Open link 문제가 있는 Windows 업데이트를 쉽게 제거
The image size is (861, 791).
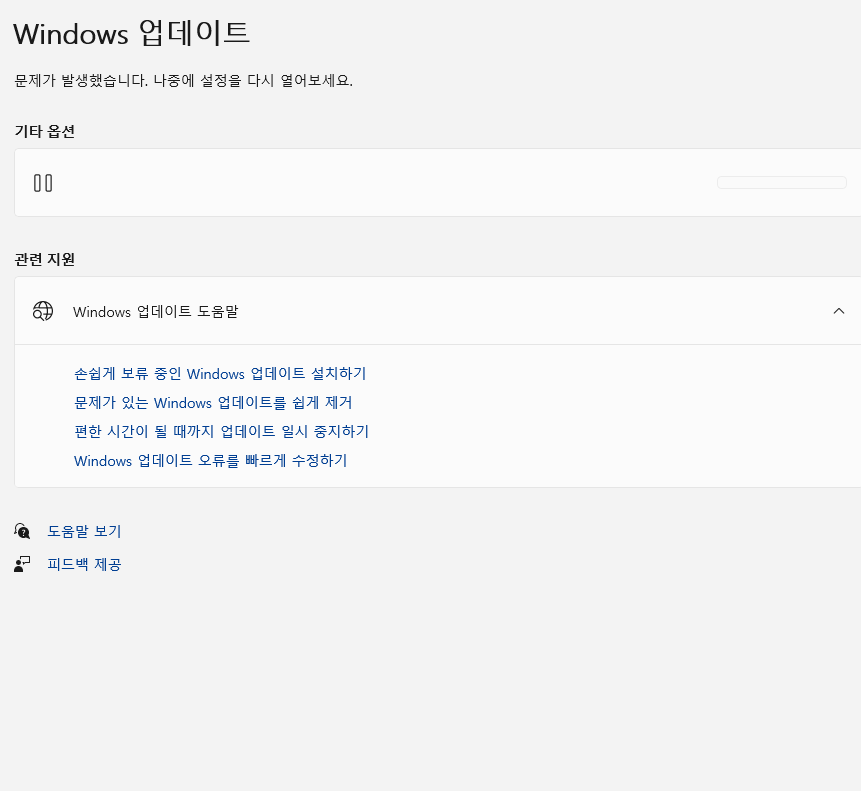tap(213, 403)
